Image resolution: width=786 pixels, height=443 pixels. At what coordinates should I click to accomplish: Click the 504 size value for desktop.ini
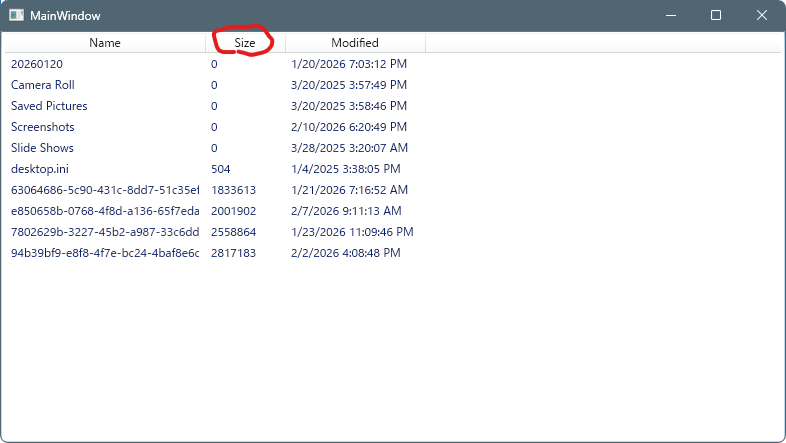click(x=220, y=169)
